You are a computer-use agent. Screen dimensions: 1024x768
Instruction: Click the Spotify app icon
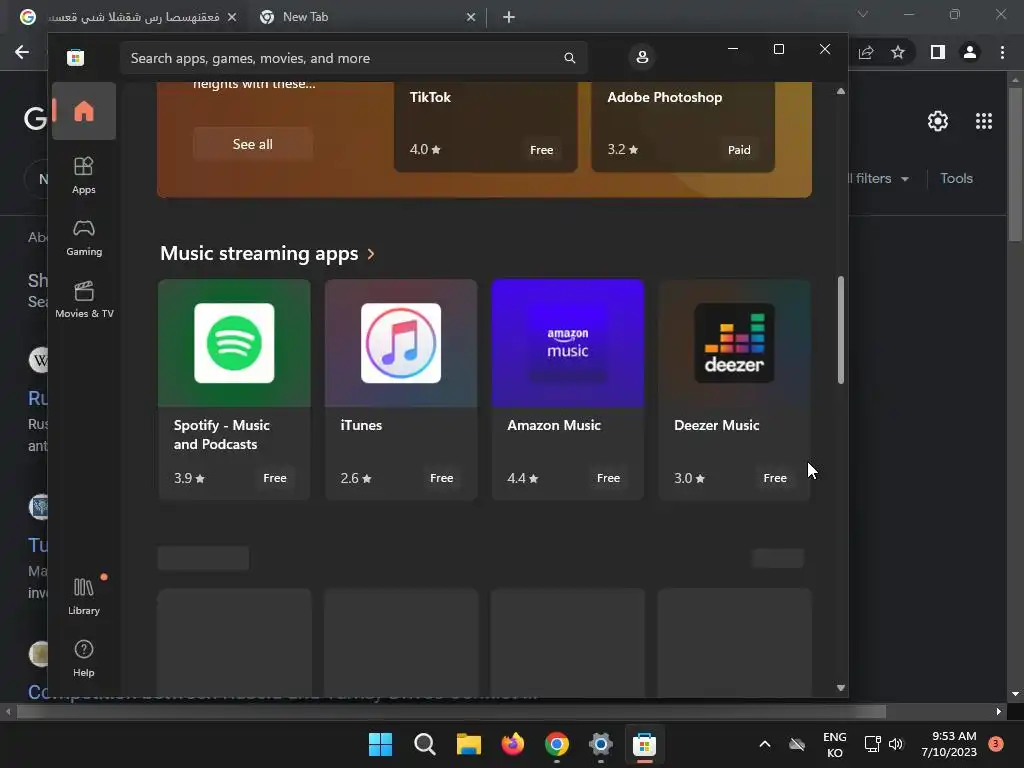pyautogui.click(x=234, y=343)
